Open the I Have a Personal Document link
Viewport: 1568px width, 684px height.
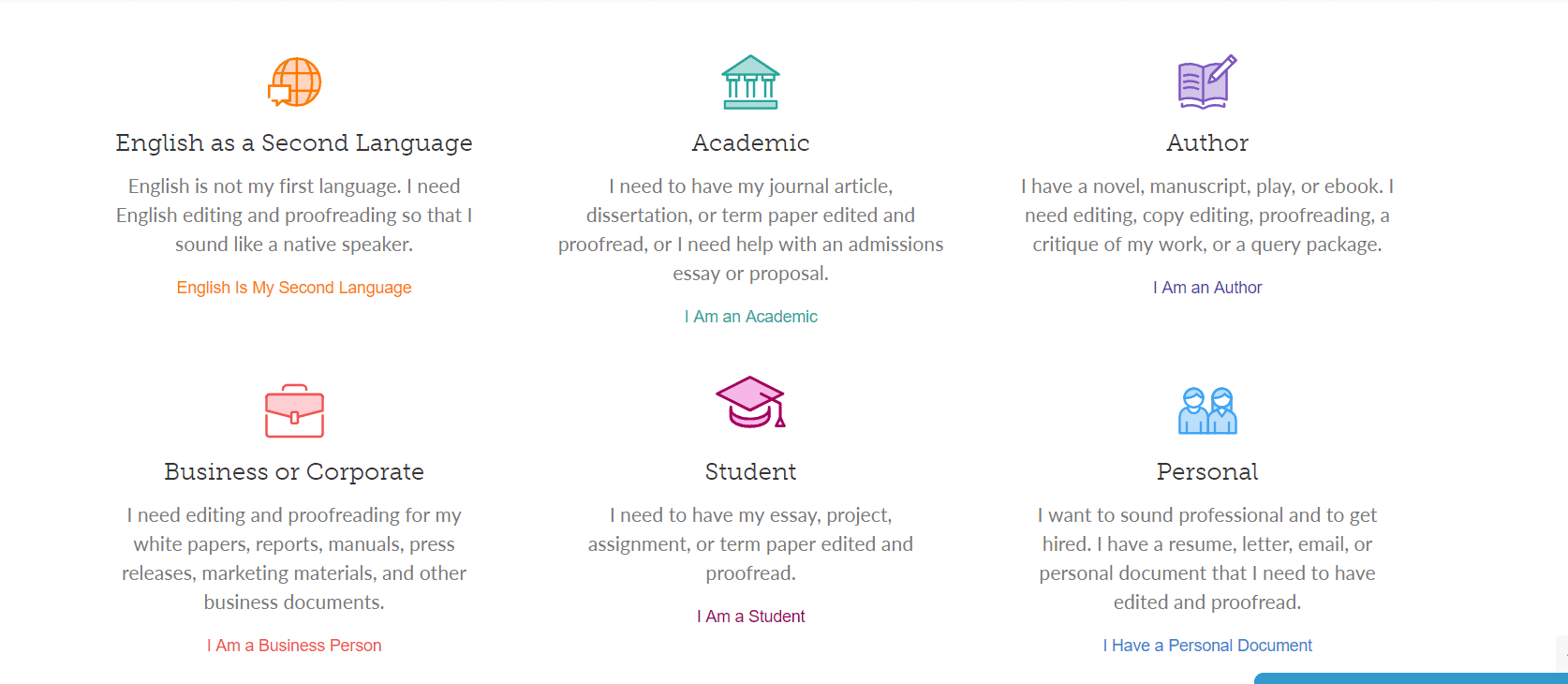1207,646
